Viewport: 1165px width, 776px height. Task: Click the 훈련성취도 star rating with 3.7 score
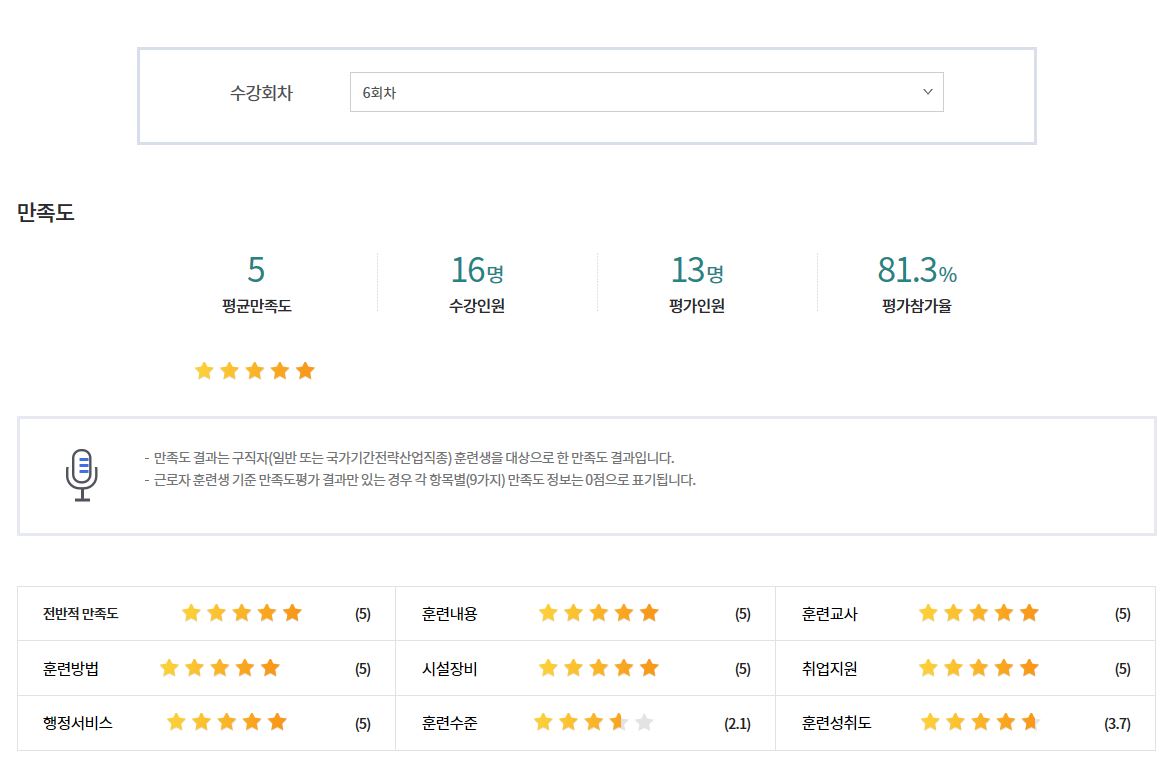pyautogui.click(x=980, y=722)
